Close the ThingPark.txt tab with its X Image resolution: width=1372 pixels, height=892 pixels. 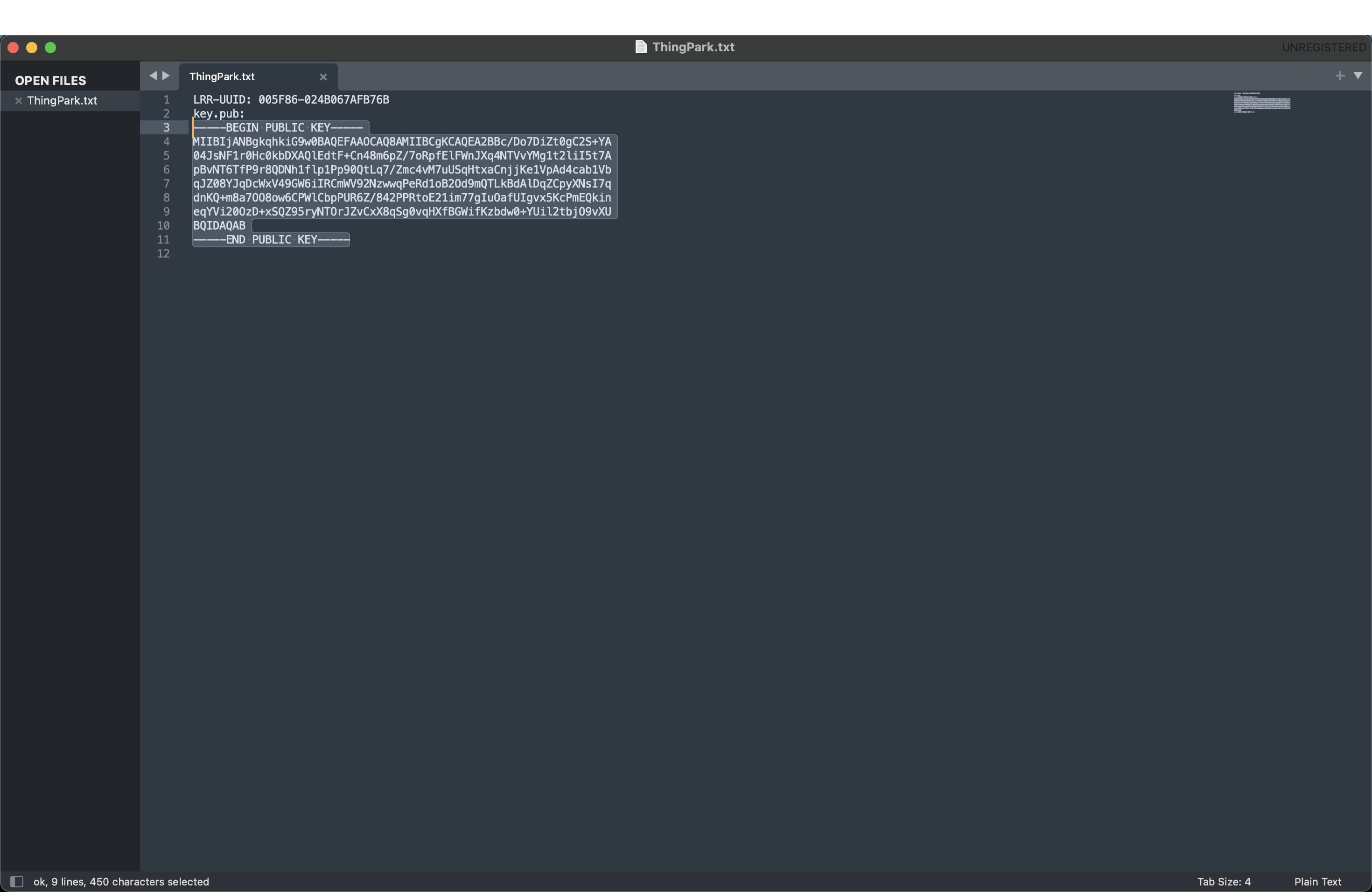click(323, 77)
